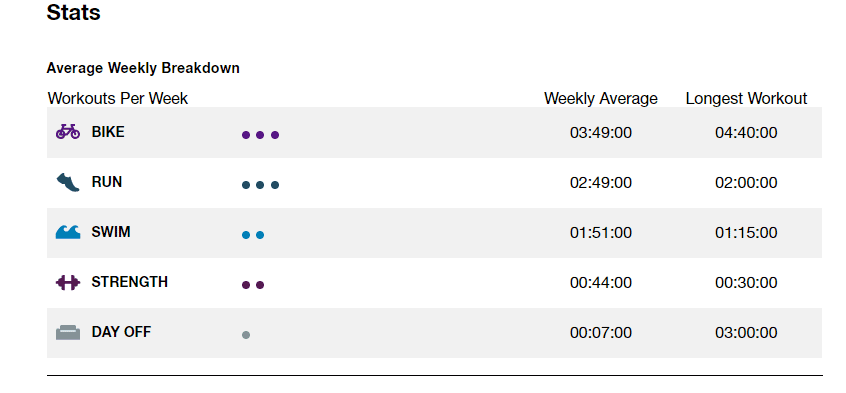The image size is (846, 393).
Task: Select the BIKE row label
Action: [x=108, y=132]
